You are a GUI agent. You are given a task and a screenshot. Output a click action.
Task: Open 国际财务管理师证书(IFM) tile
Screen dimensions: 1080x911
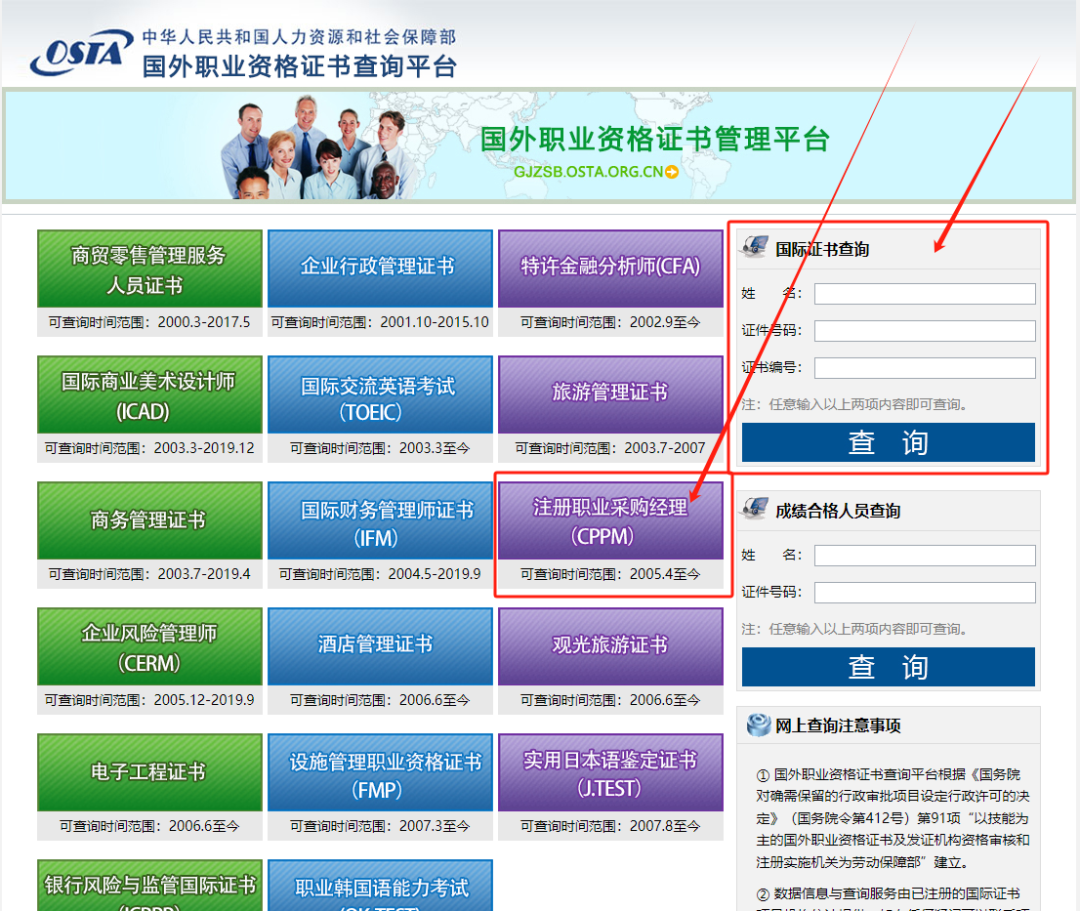(380, 521)
